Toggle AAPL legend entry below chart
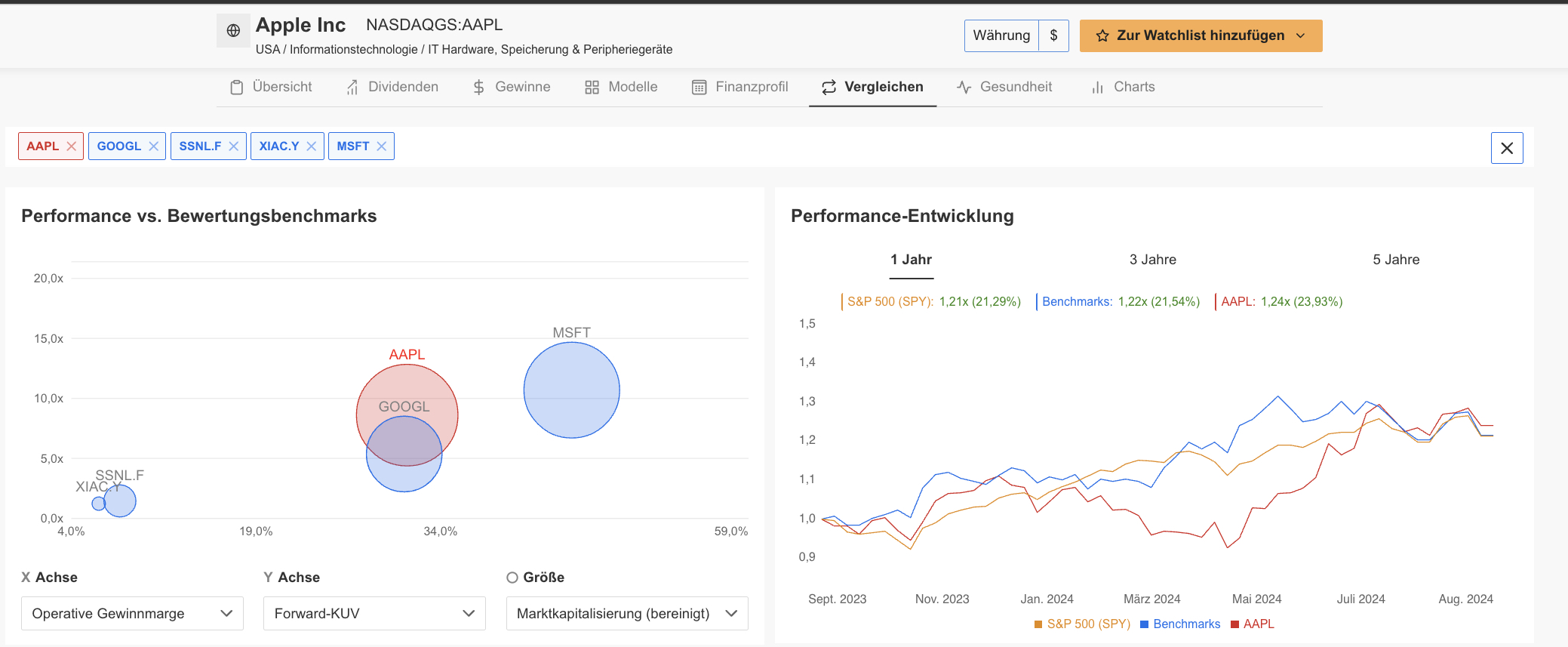Screen dimensions: 1568x647 pos(1253,624)
